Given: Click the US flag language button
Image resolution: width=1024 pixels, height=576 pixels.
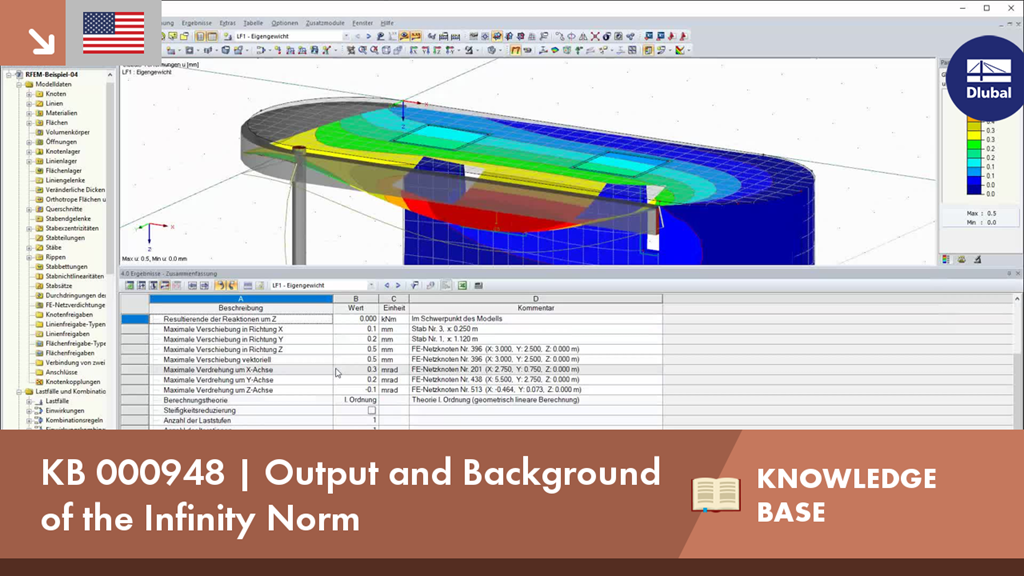Looking at the screenshot, I should (114, 33).
